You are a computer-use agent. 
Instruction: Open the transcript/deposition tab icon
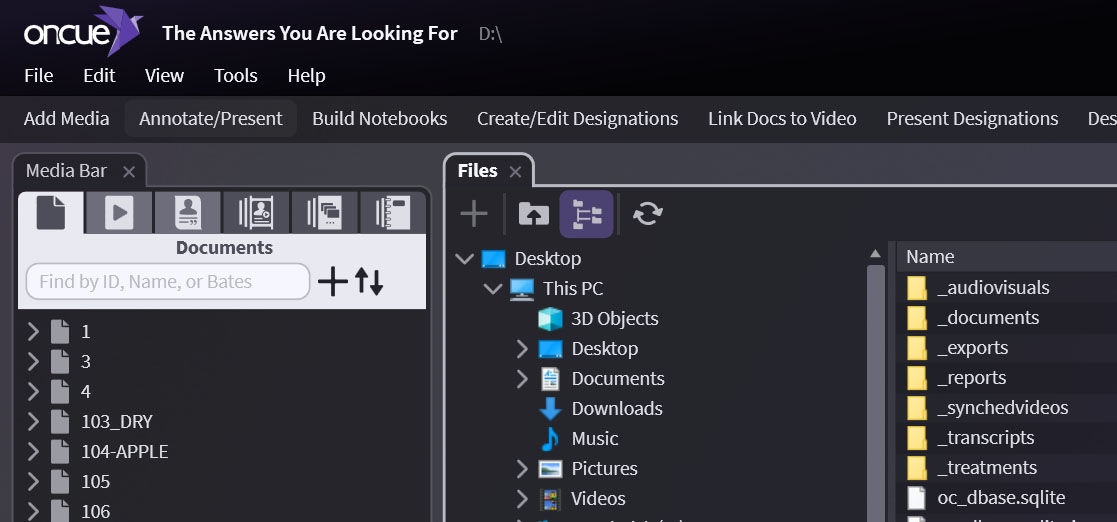click(x=187, y=213)
